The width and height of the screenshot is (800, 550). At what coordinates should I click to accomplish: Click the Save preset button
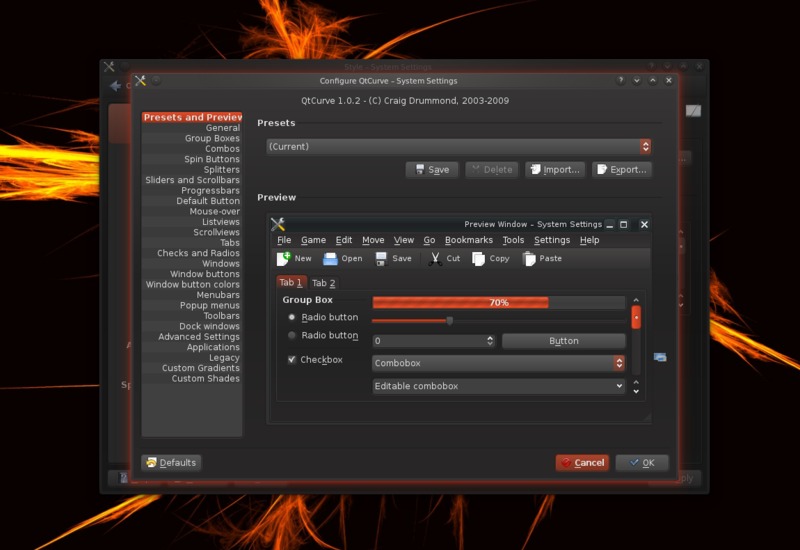pyautogui.click(x=432, y=169)
